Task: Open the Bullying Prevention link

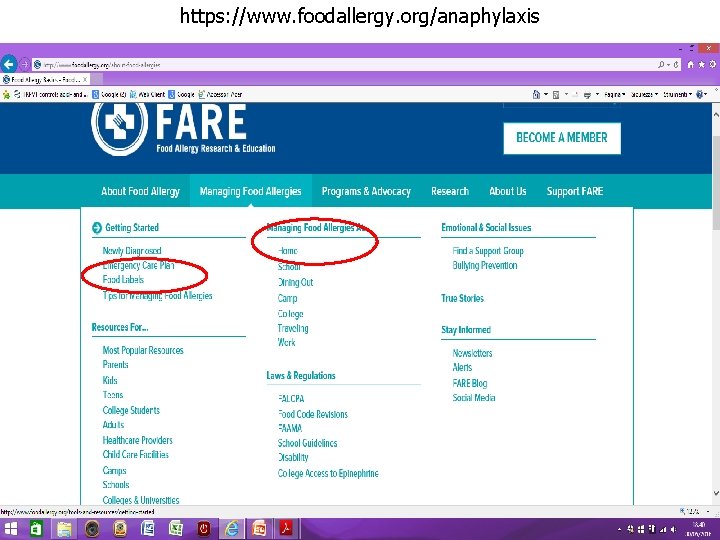Action: [484, 265]
